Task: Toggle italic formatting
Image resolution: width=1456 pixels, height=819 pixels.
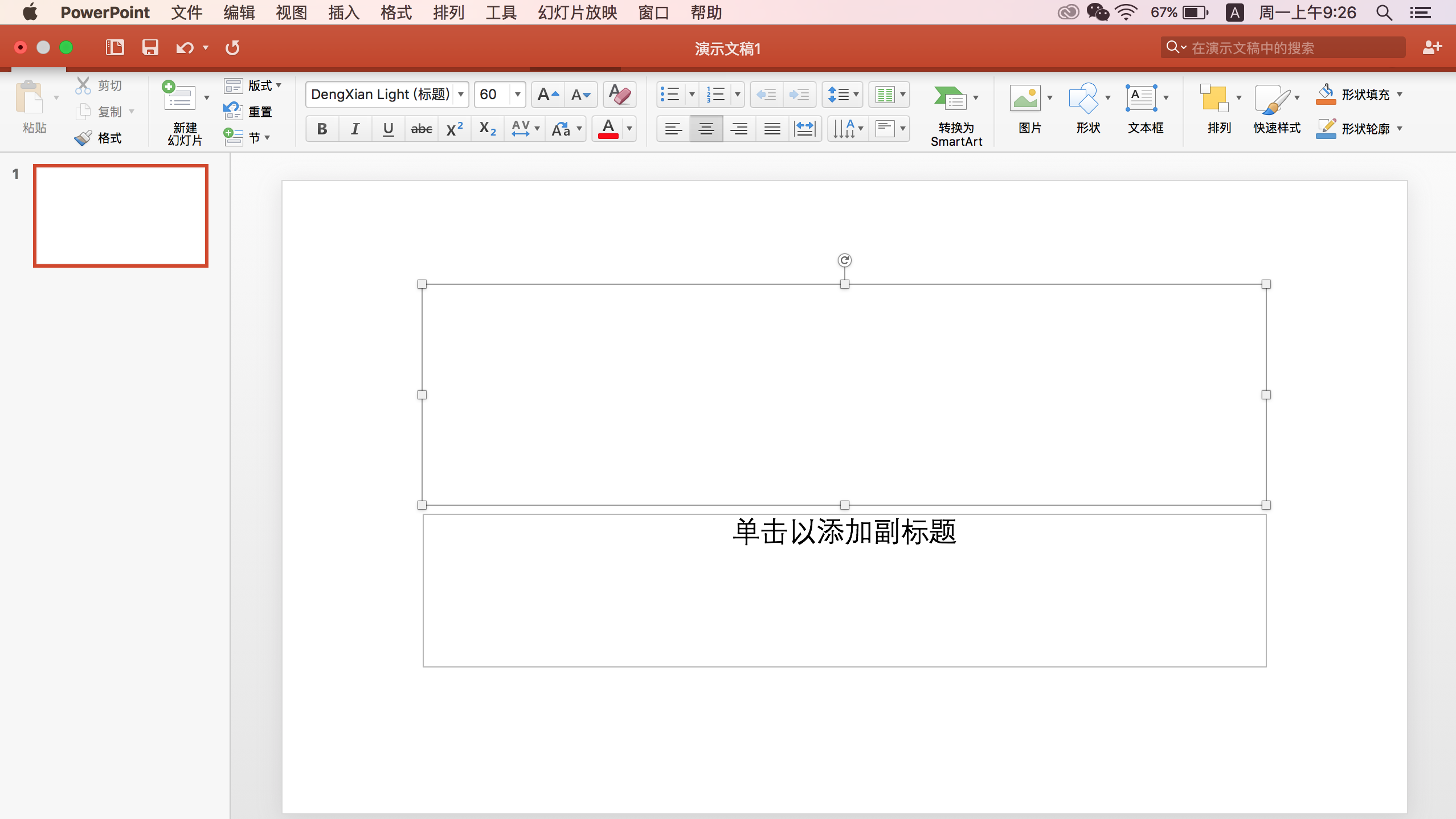Action: click(354, 129)
